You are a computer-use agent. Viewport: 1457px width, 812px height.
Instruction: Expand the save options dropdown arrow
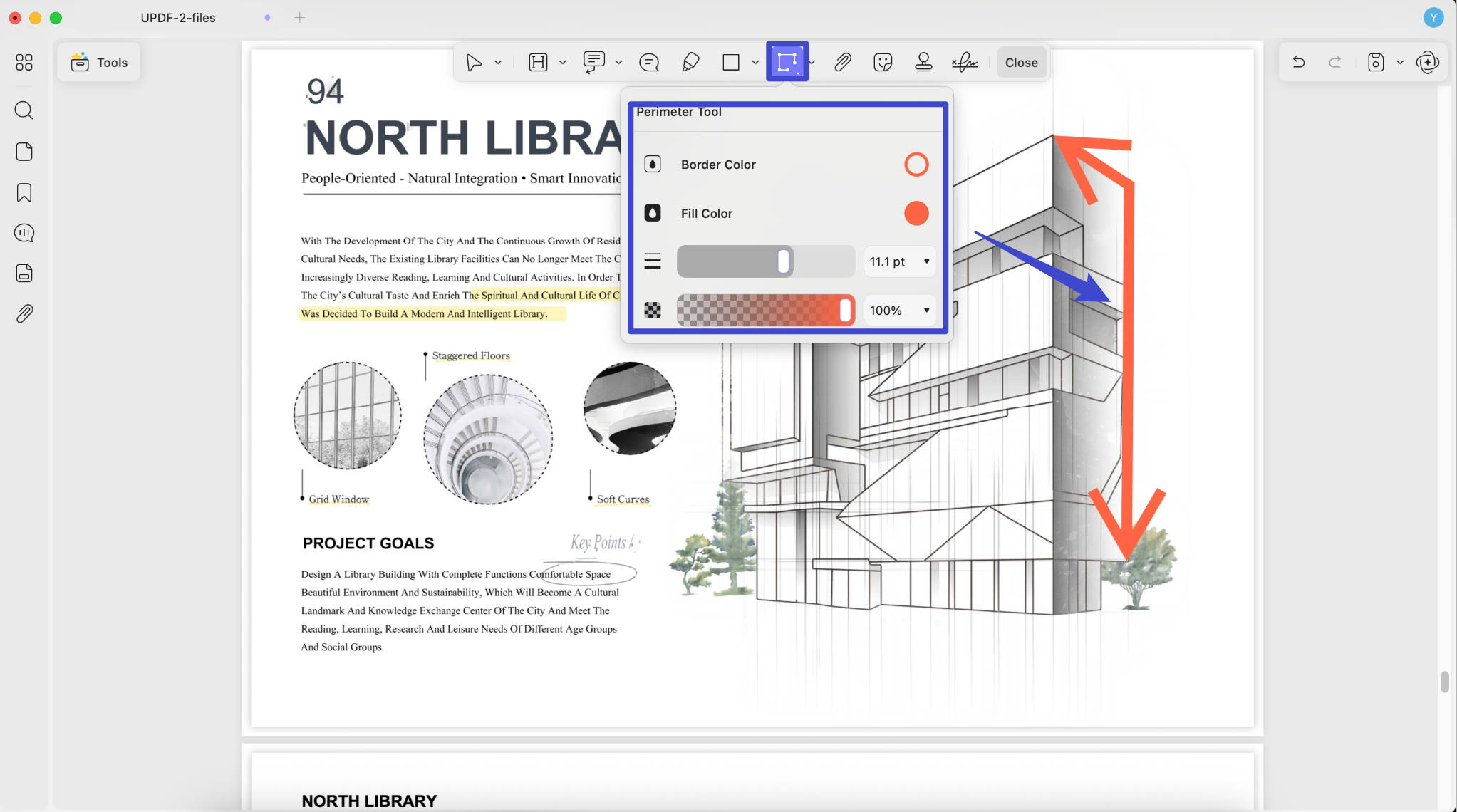pos(1400,63)
